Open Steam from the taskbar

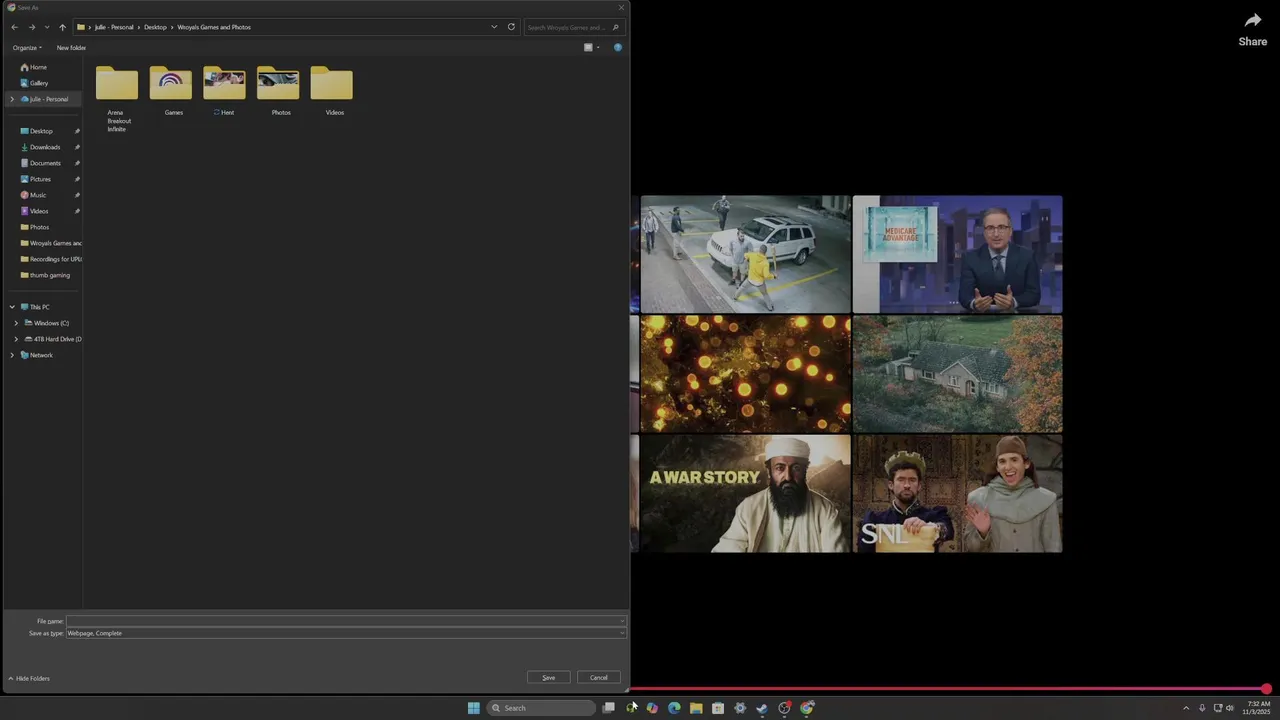(x=762, y=708)
